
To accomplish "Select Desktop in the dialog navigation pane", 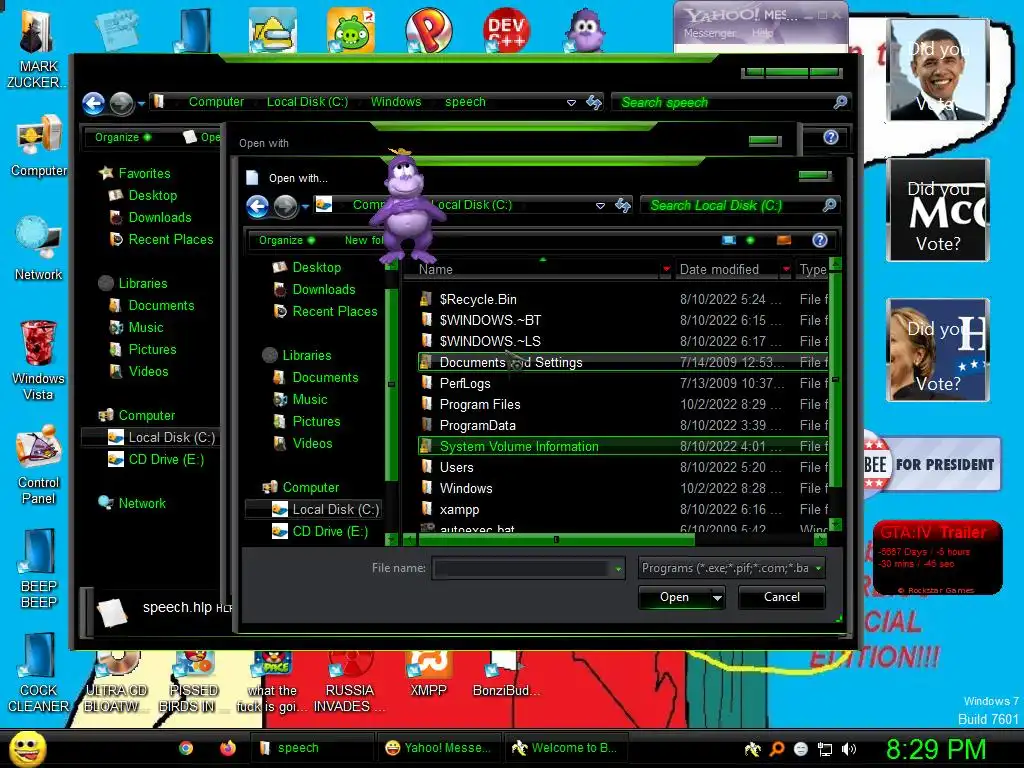I will [317, 267].
